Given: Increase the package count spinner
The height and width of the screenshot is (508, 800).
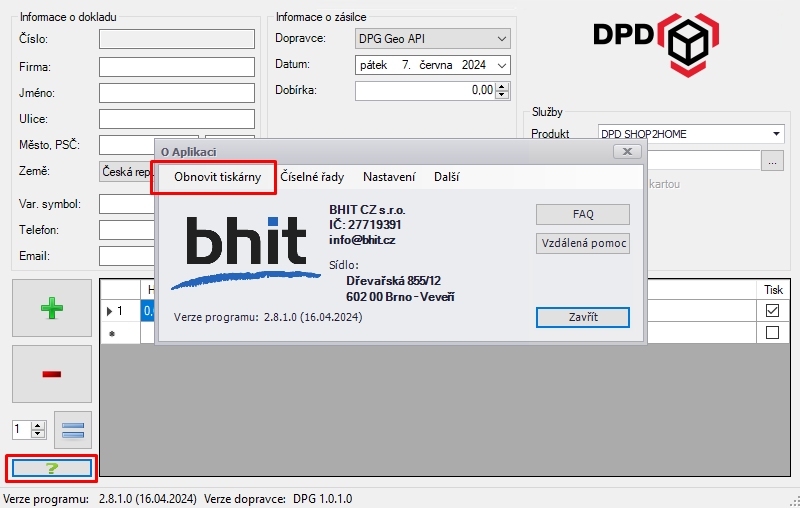Looking at the screenshot, I should (x=38, y=425).
